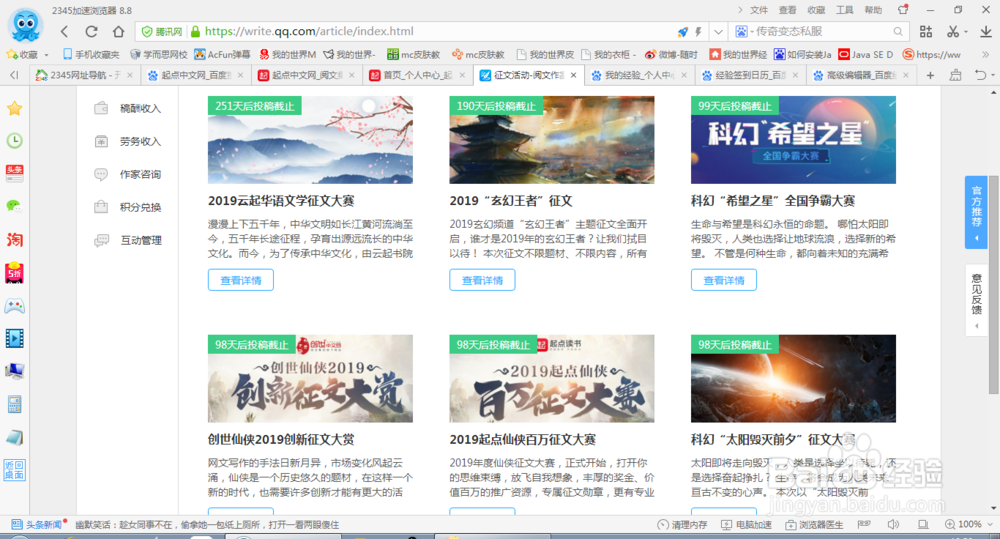The height and width of the screenshot is (539, 1000).
Task: Go back with the browser back arrow
Action: tap(64, 31)
